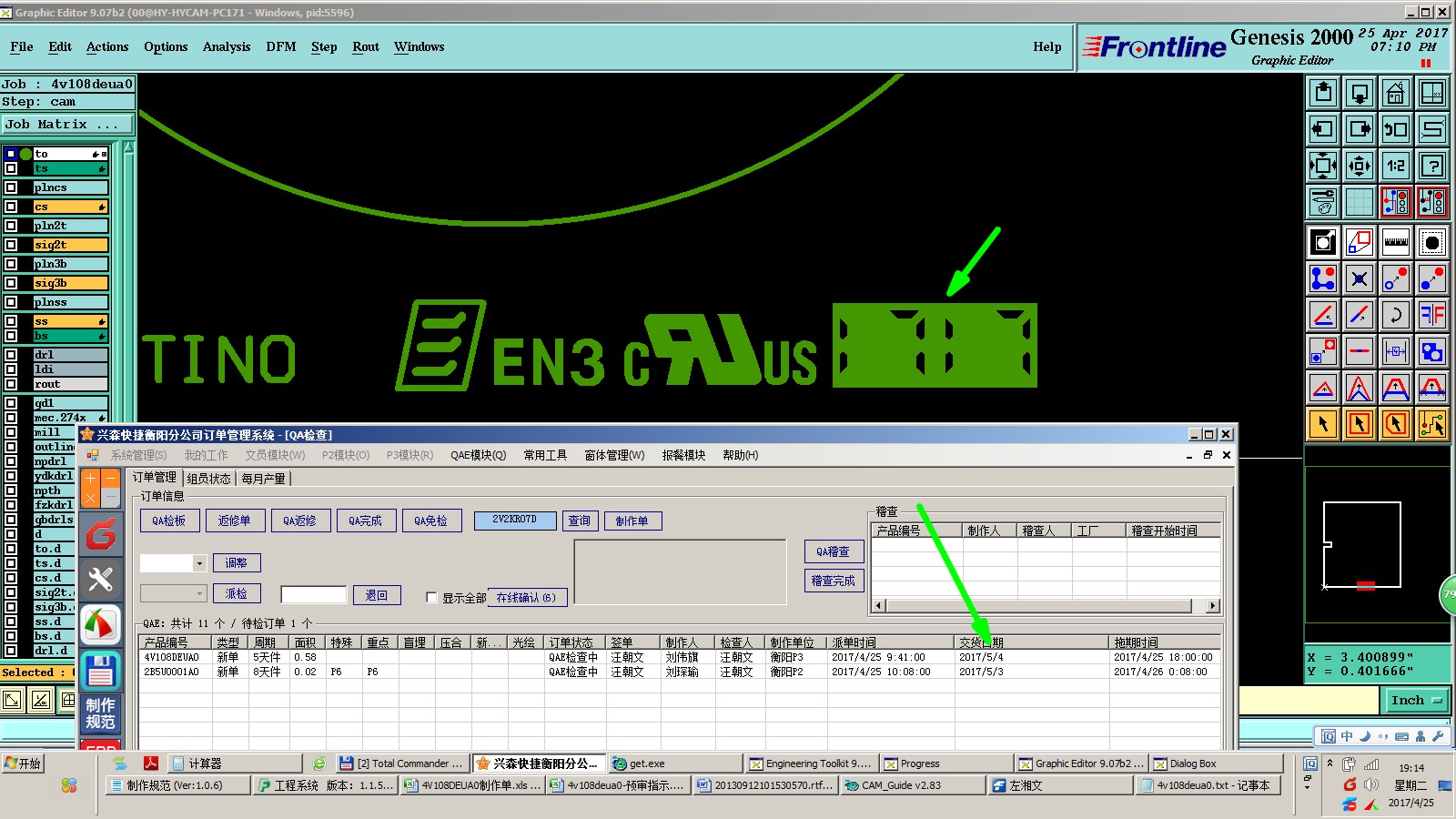
Task: Select the rotate arrow tool icon
Action: [1395, 315]
